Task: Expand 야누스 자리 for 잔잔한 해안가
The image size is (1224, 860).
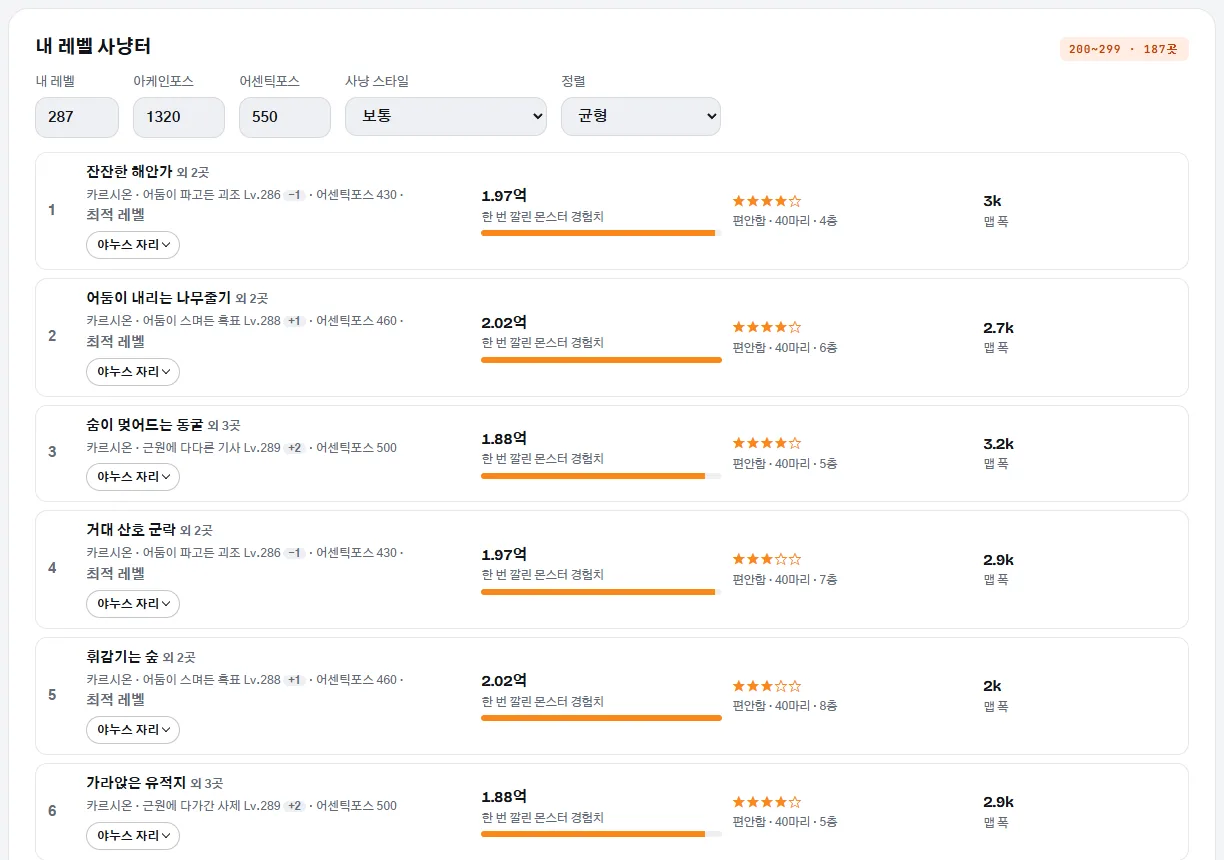Action: click(133, 245)
